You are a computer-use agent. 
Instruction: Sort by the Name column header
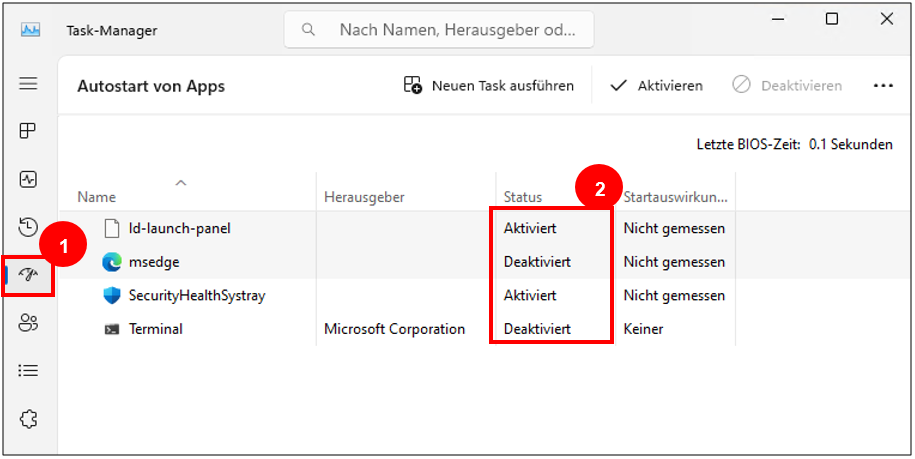tap(96, 197)
